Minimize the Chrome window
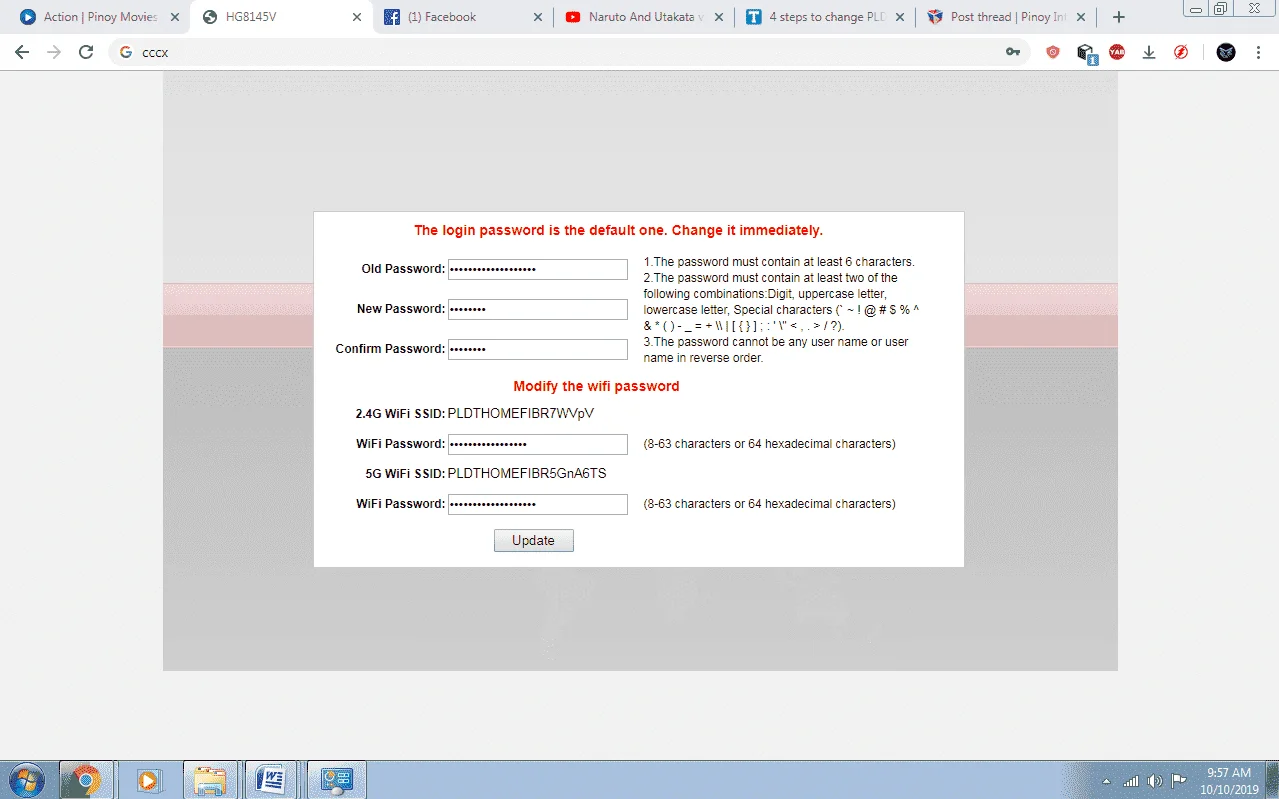 (x=1196, y=8)
